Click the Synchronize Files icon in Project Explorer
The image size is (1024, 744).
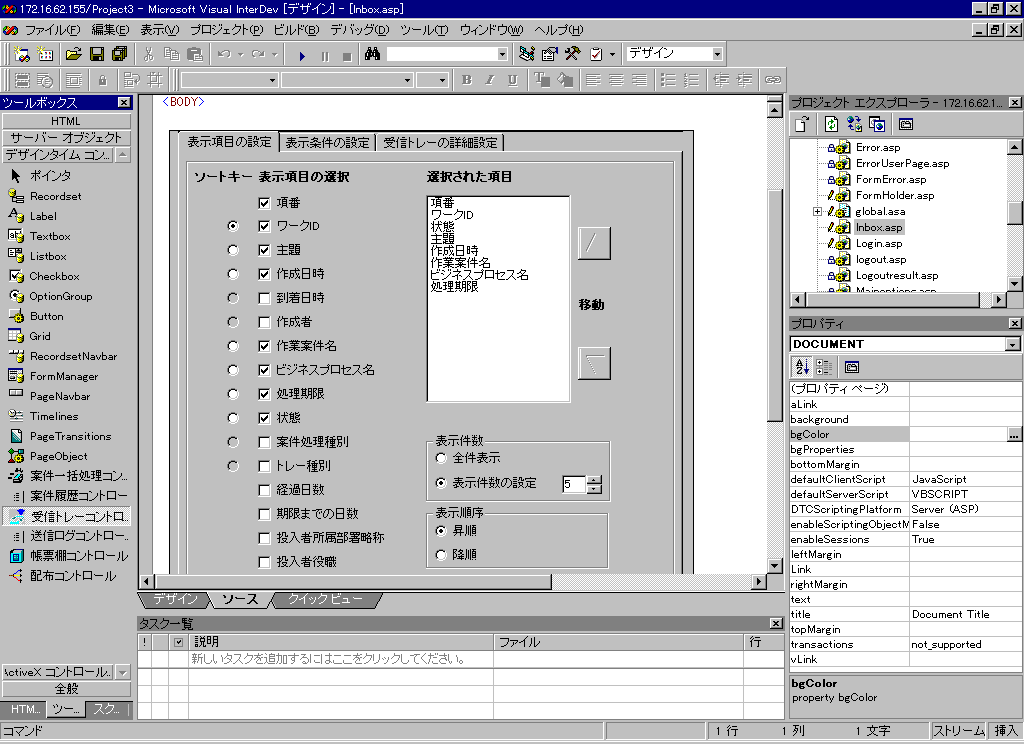pyautogui.click(x=854, y=124)
